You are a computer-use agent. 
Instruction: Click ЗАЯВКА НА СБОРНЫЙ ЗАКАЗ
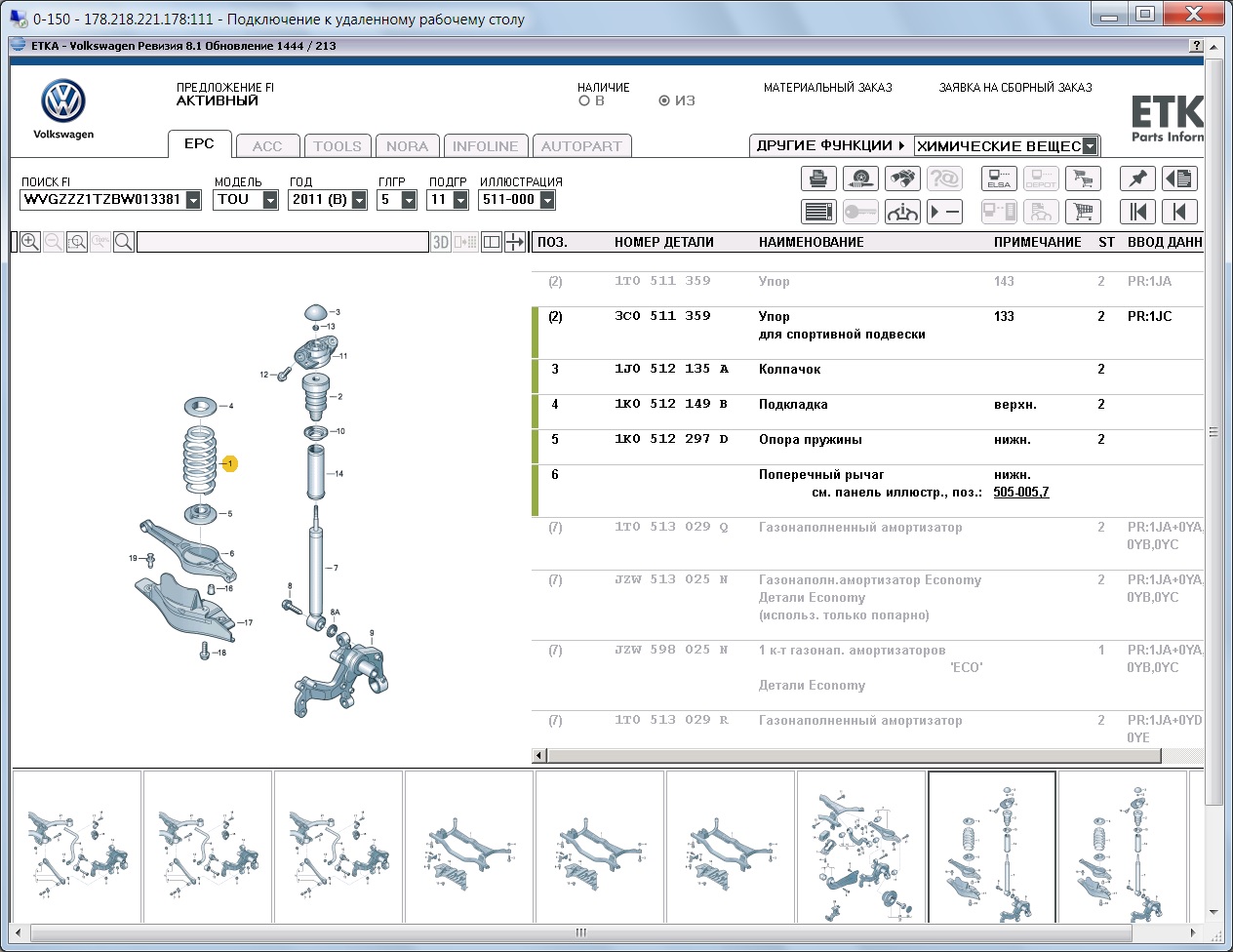click(1015, 88)
